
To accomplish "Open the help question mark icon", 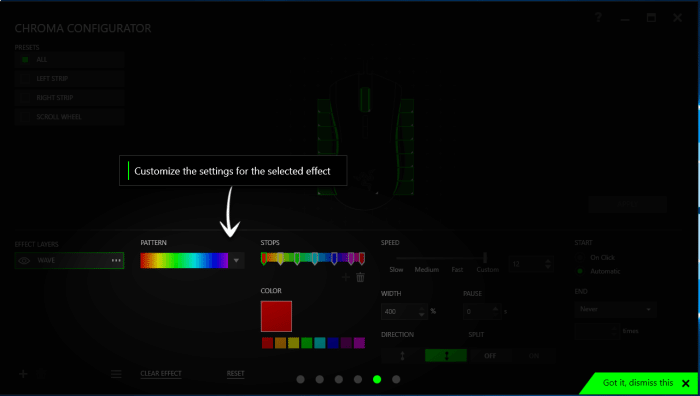I will click(598, 18).
